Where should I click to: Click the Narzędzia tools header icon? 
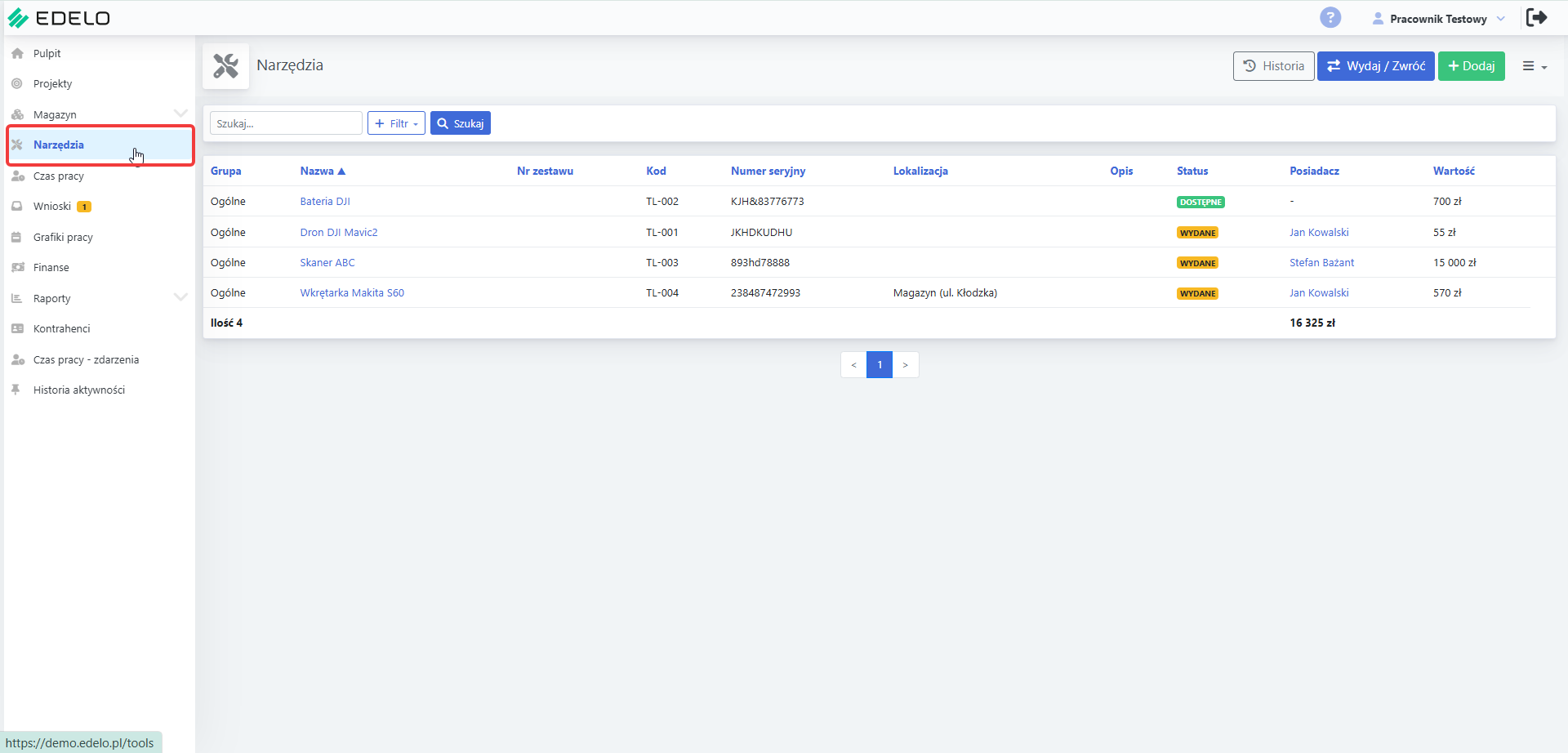[225, 65]
